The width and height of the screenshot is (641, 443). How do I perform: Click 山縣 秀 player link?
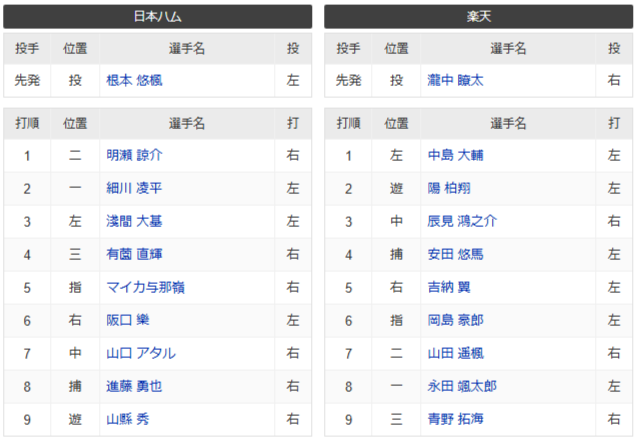[128, 420]
